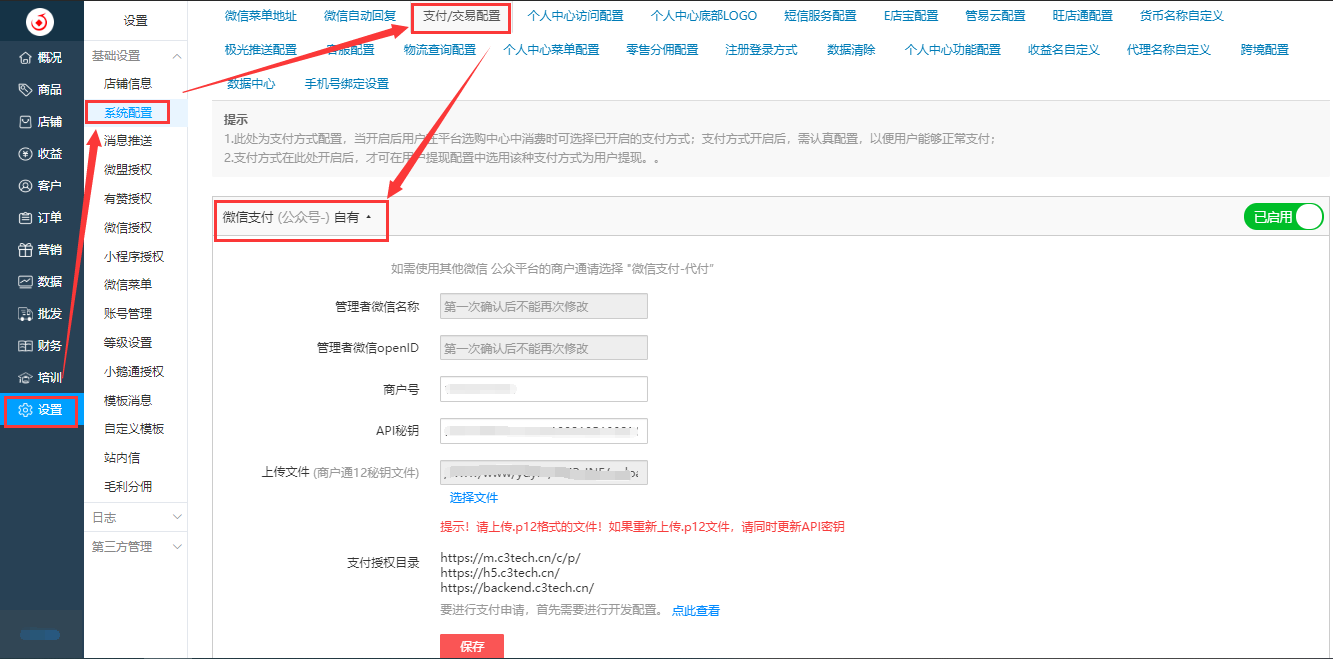Switch to 极光推送配置 tab

pyautogui.click(x=261, y=50)
